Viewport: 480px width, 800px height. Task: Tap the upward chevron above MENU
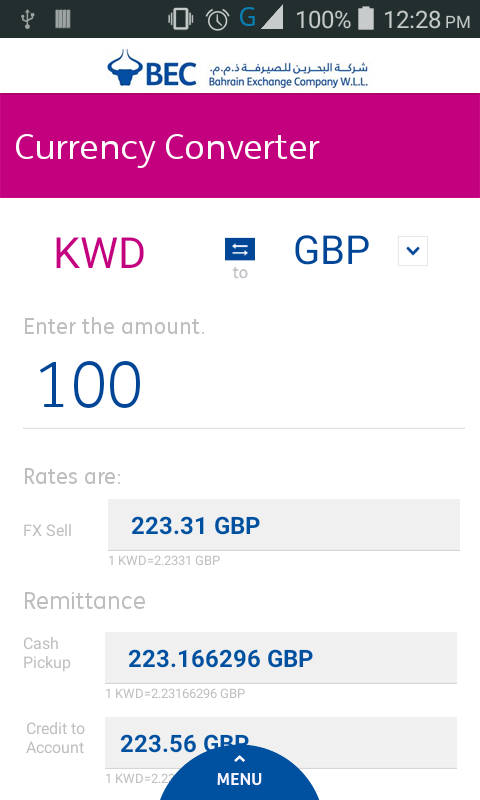point(239,759)
